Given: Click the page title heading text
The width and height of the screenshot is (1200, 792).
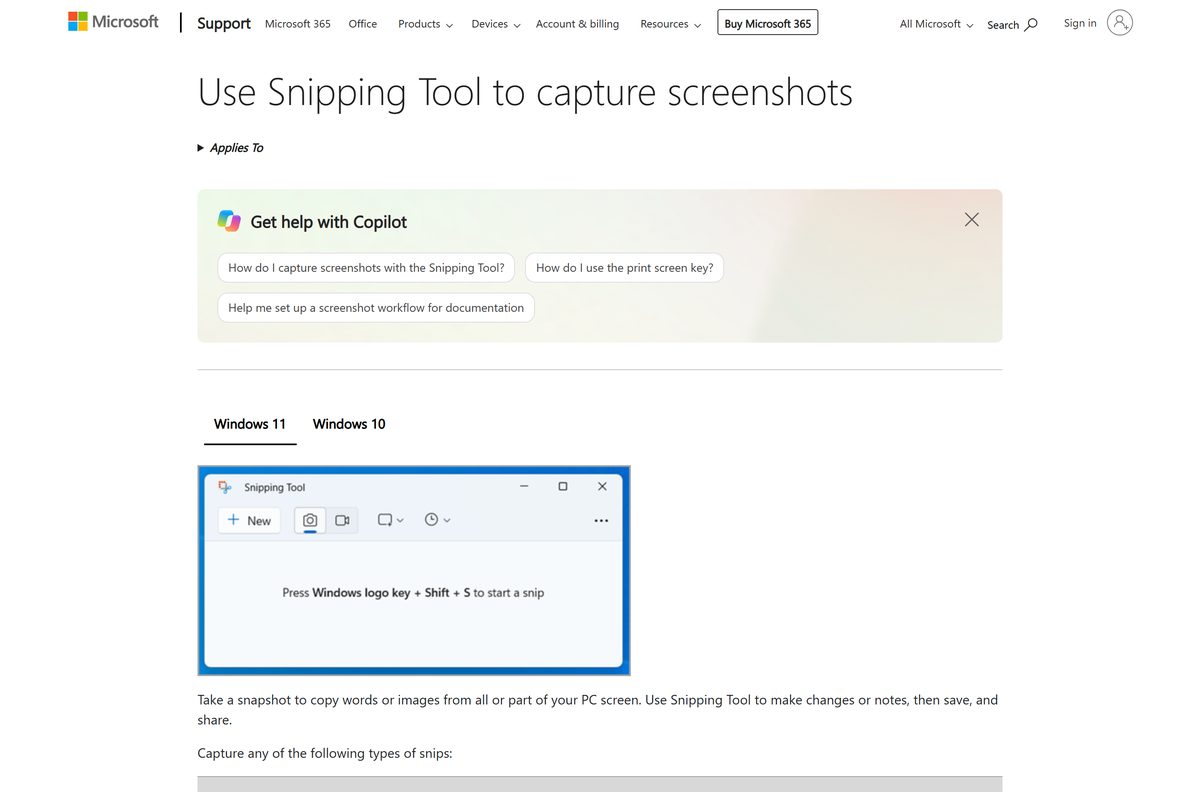Looking at the screenshot, I should 525,92.
